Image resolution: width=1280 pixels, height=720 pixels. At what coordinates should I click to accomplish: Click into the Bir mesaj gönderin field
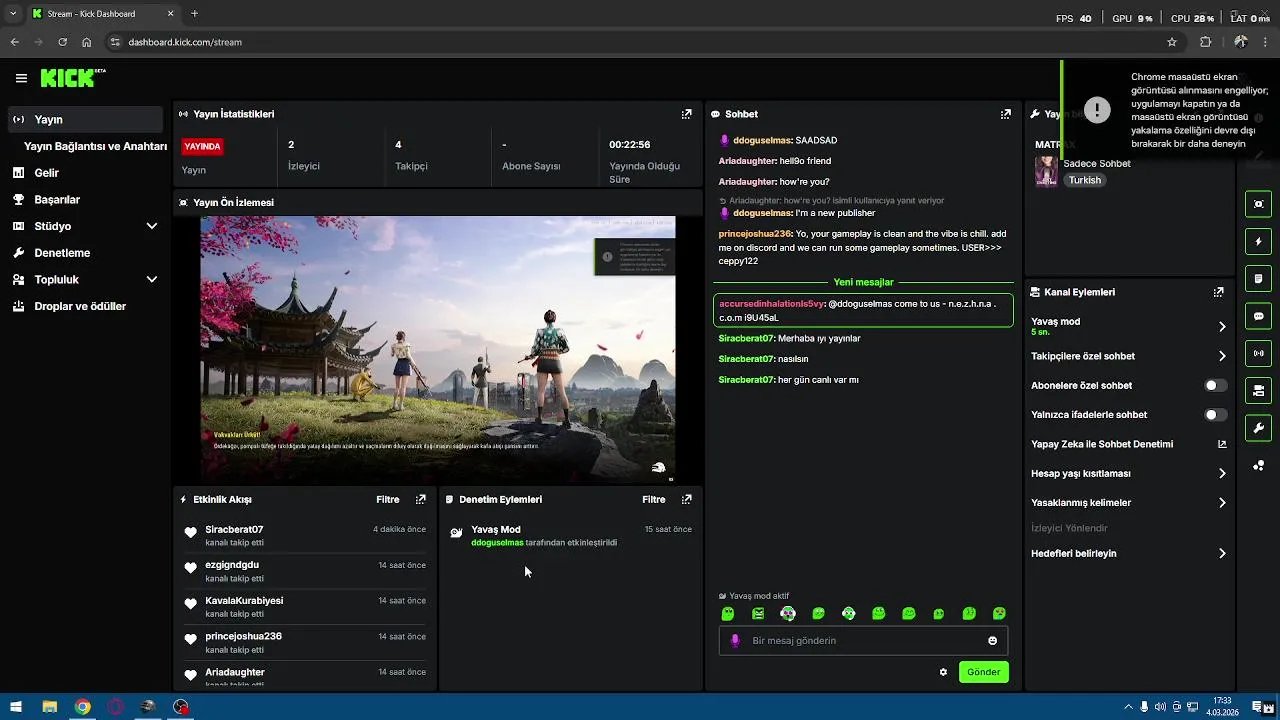863,641
